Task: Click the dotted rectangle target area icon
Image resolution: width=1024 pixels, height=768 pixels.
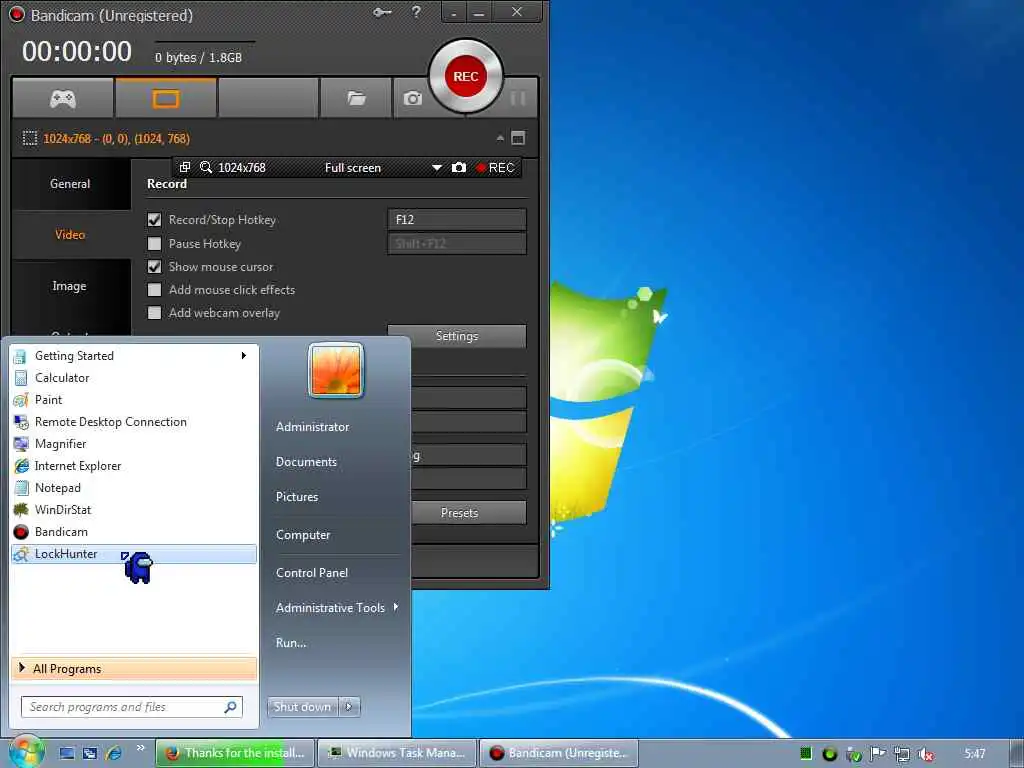Action: (x=30, y=138)
